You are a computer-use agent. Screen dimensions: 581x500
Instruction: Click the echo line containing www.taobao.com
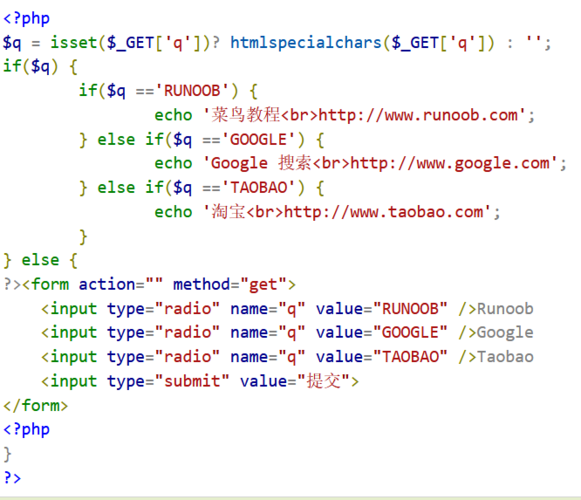point(328,212)
